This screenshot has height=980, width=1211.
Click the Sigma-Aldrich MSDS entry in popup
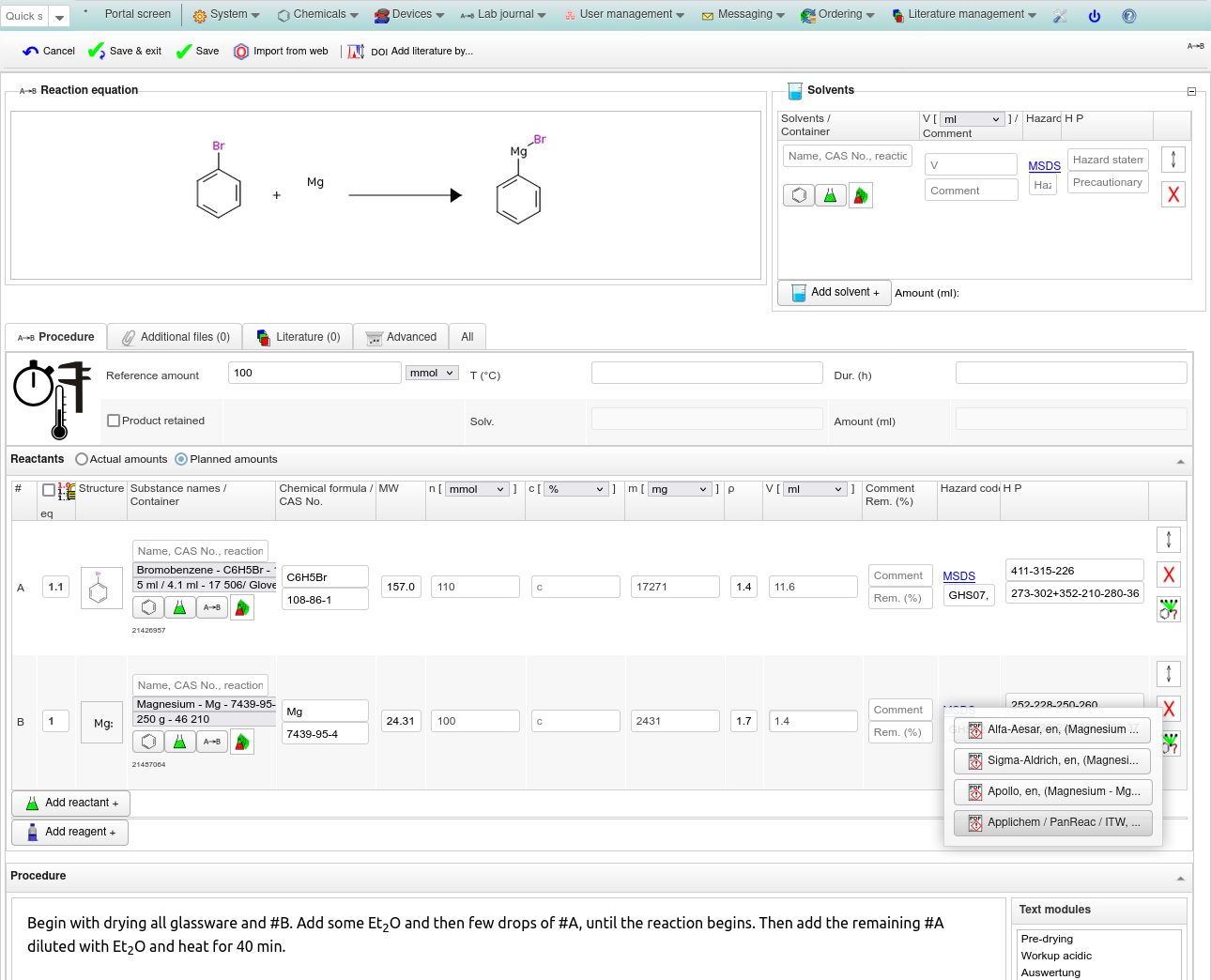click(1051, 760)
